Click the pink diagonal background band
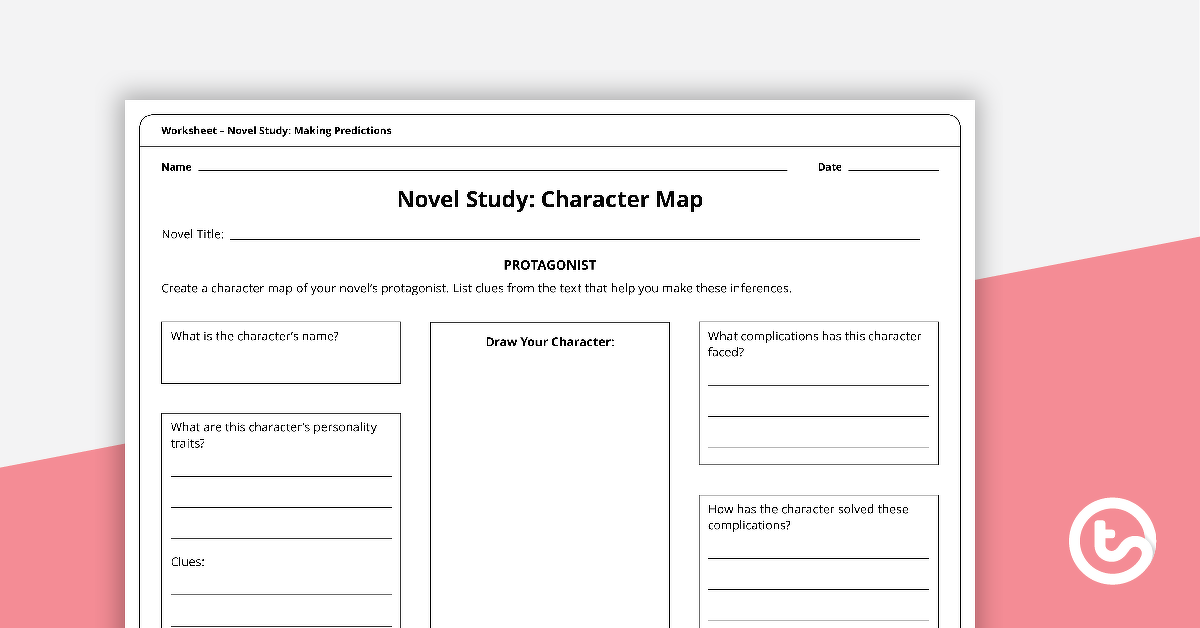Viewport: 1200px width, 628px height. 60,560
